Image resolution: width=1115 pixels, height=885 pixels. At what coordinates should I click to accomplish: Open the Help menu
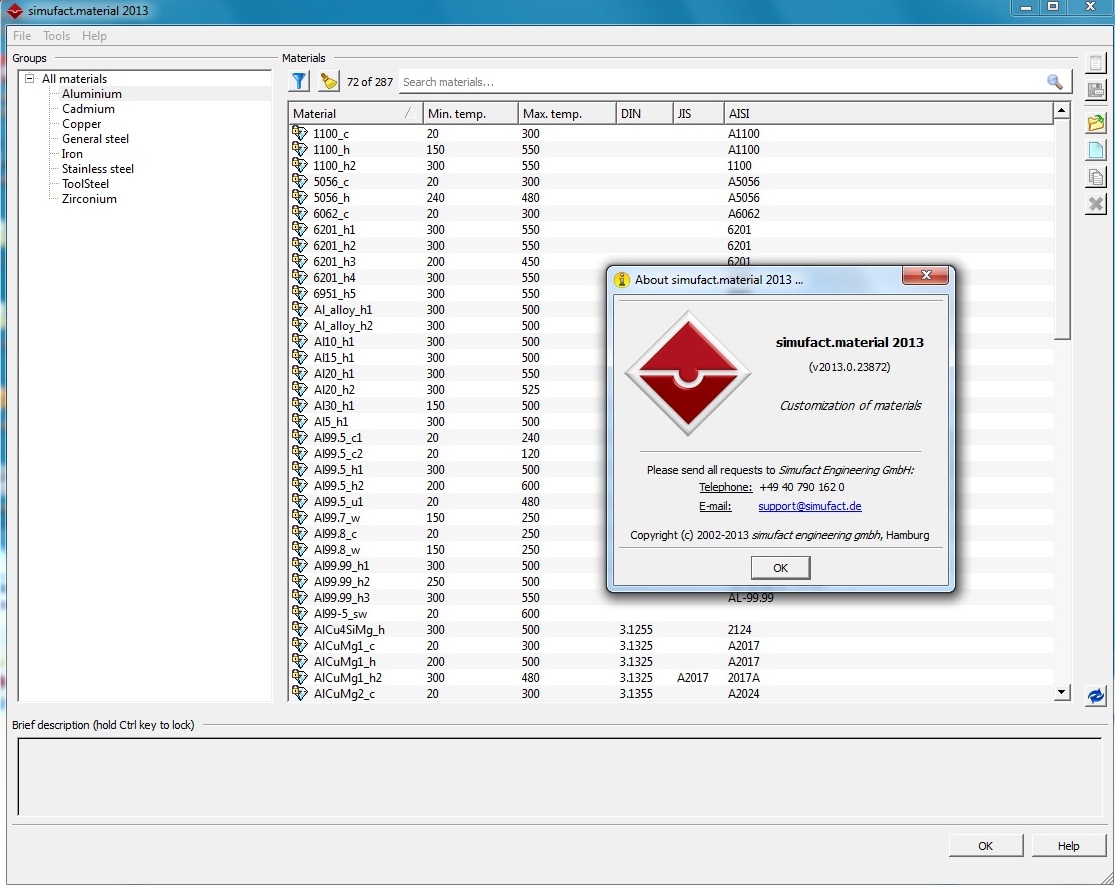[x=94, y=36]
